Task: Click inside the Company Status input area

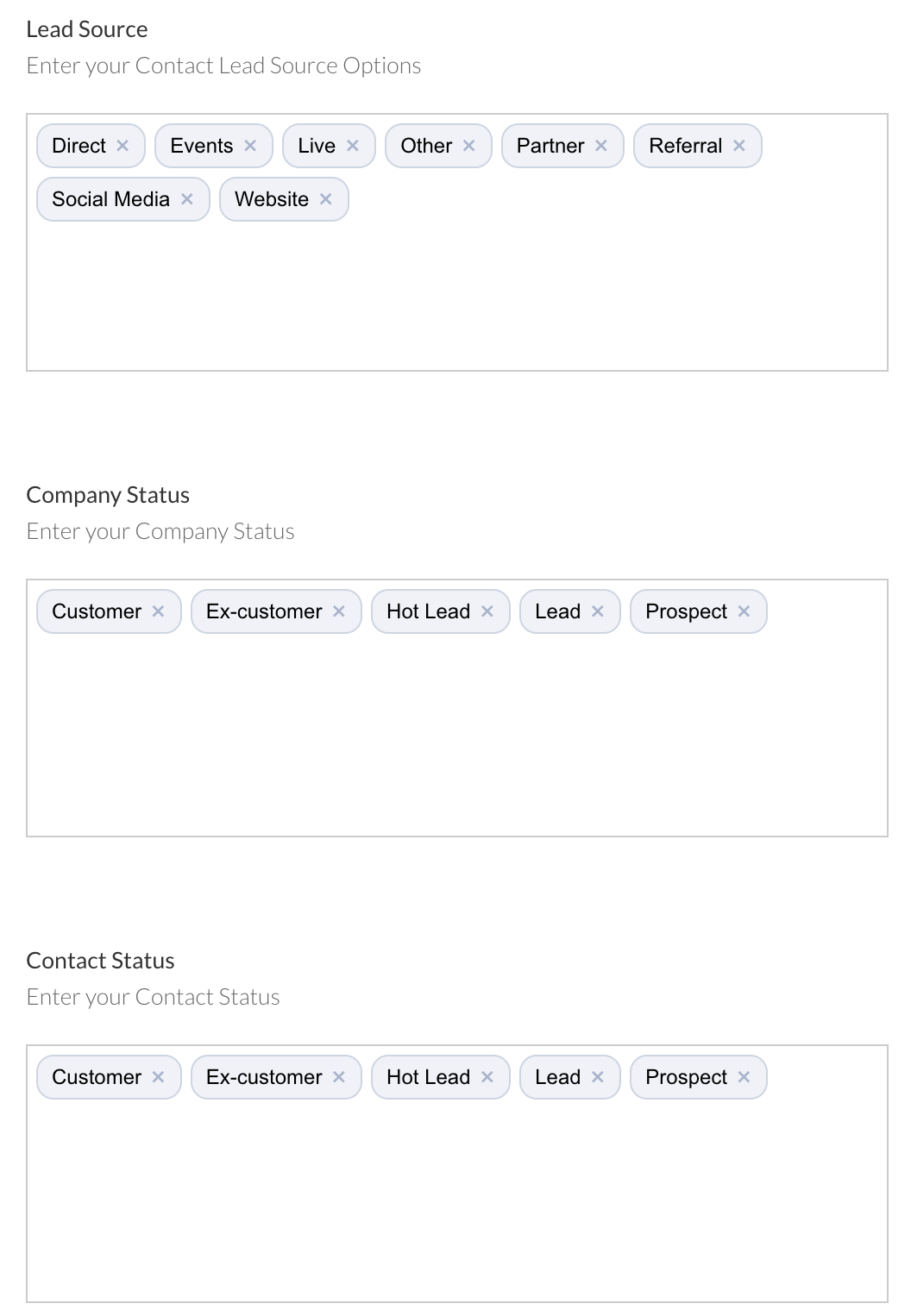Action: click(457, 742)
